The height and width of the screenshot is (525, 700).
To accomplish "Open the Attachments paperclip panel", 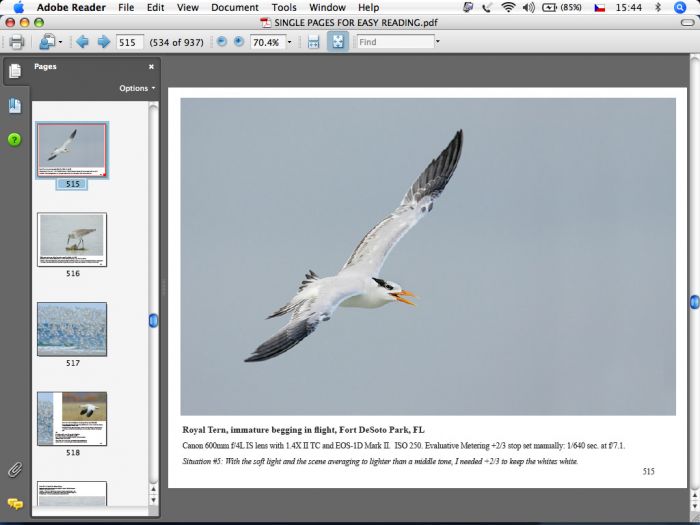I will [14, 469].
